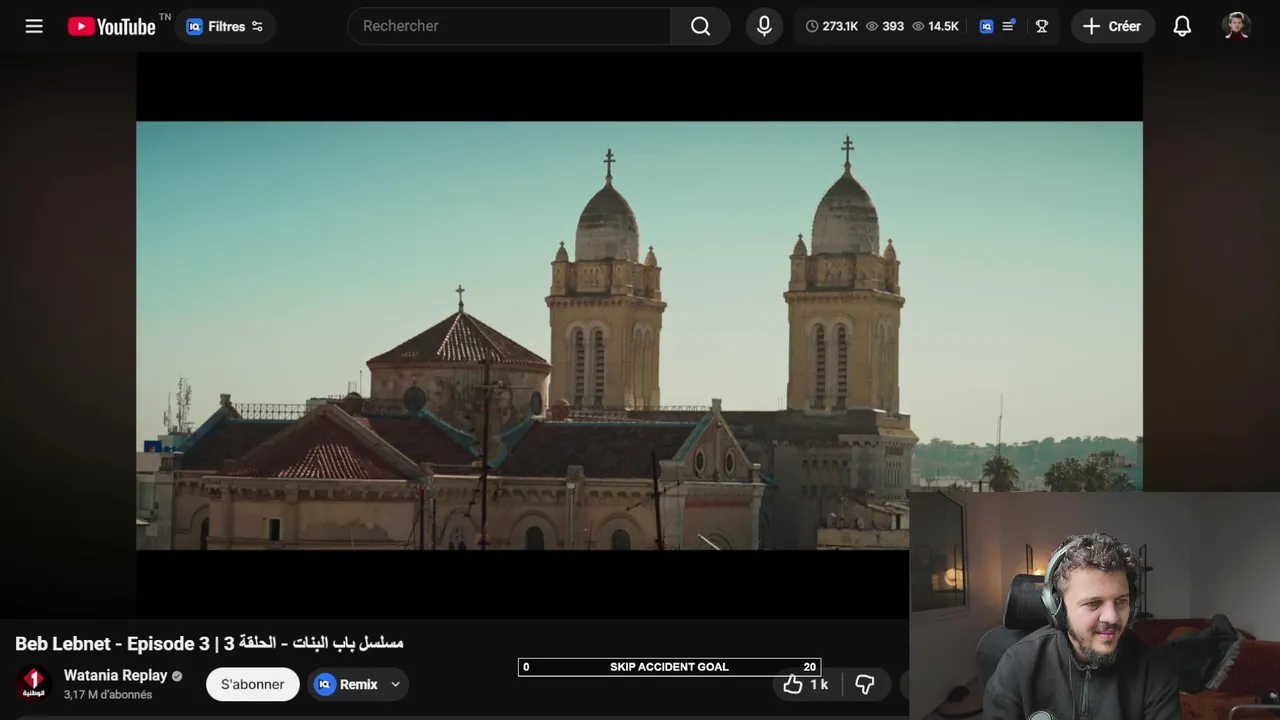Click the magnifying glass search button
This screenshot has height=720, width=1280.
click(x=700, y=26)
